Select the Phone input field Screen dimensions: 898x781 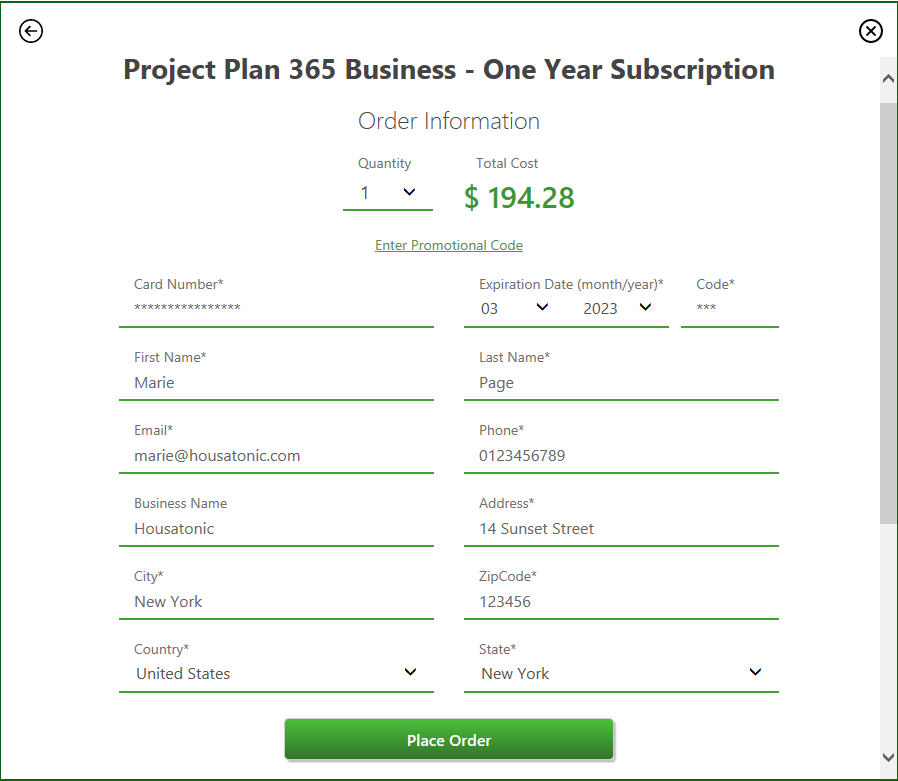[x=621, y=455]
